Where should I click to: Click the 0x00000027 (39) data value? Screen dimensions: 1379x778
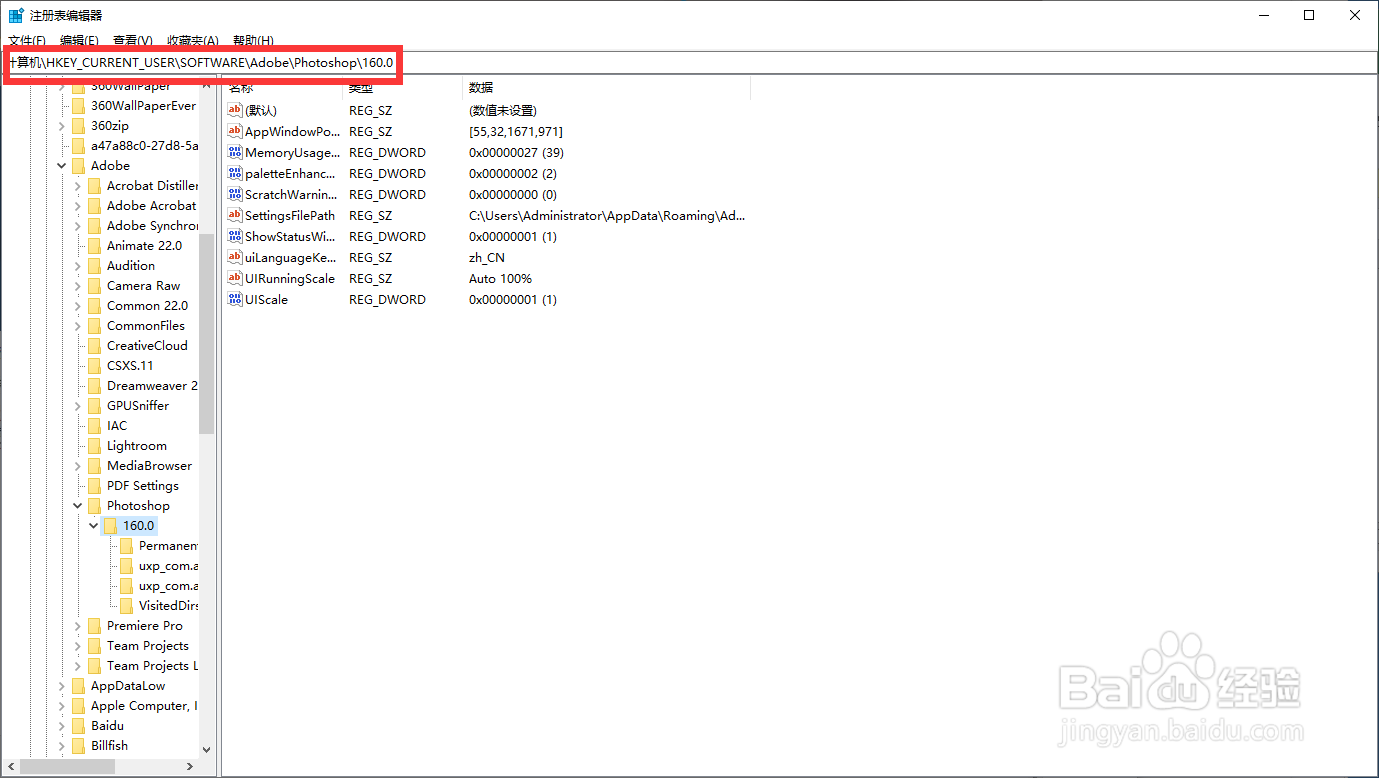[517, 153]
